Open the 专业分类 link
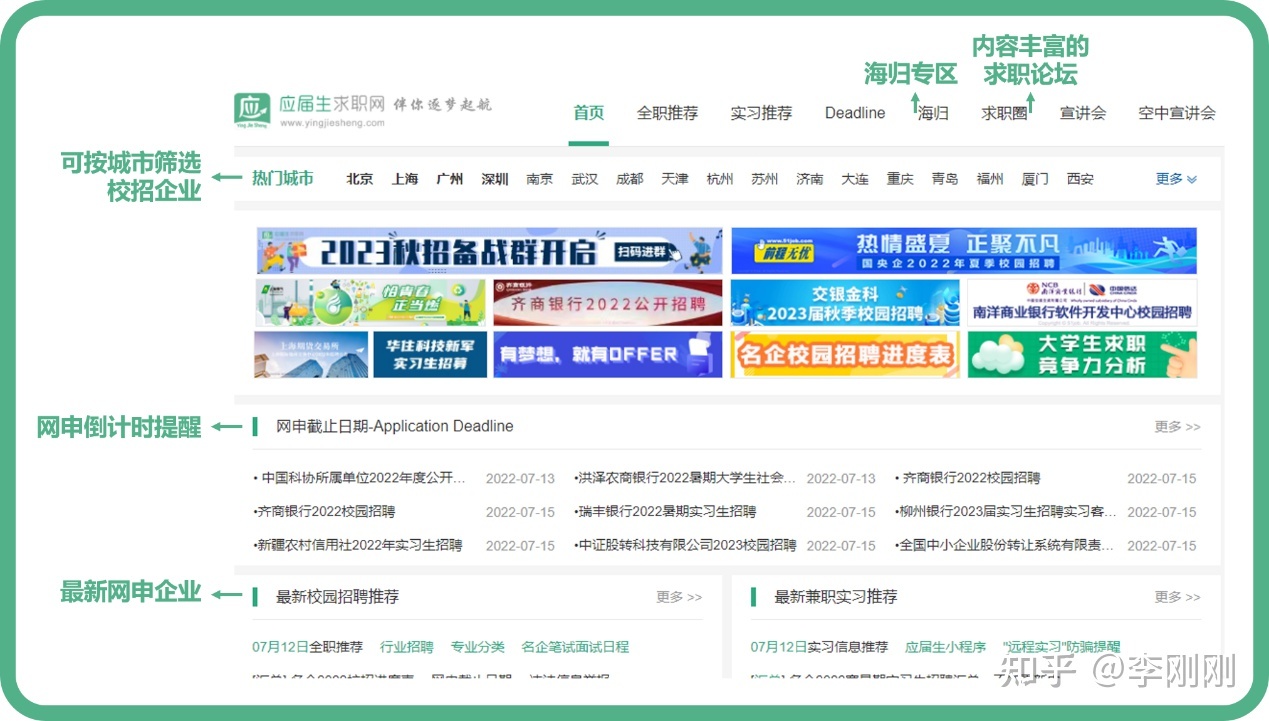Screen dimensions: 1269x721 (x=478, y=647)
